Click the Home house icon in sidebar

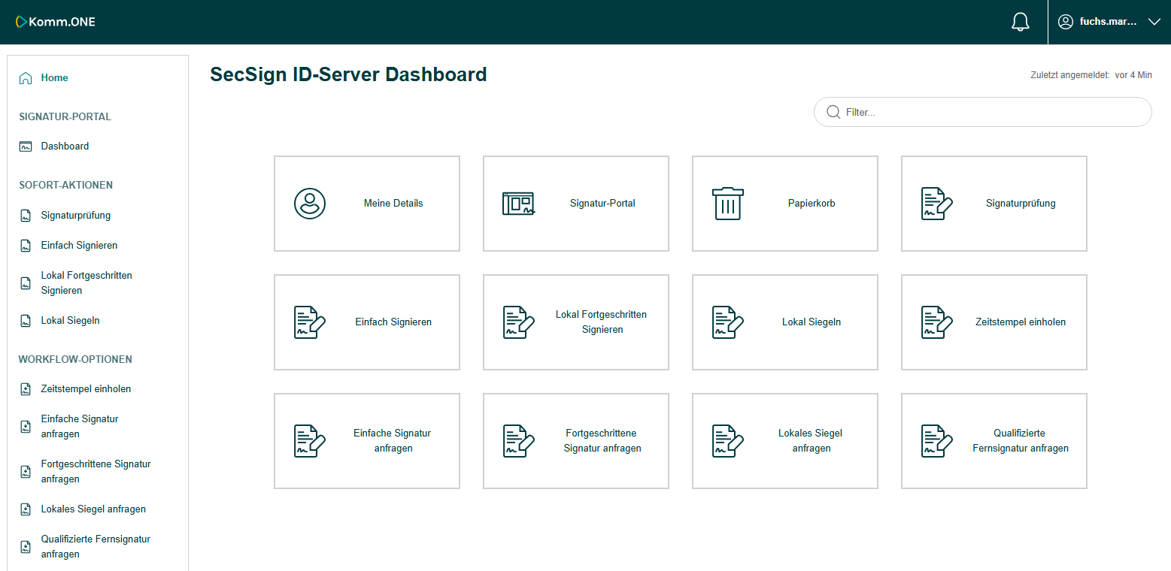pos(25,78)
